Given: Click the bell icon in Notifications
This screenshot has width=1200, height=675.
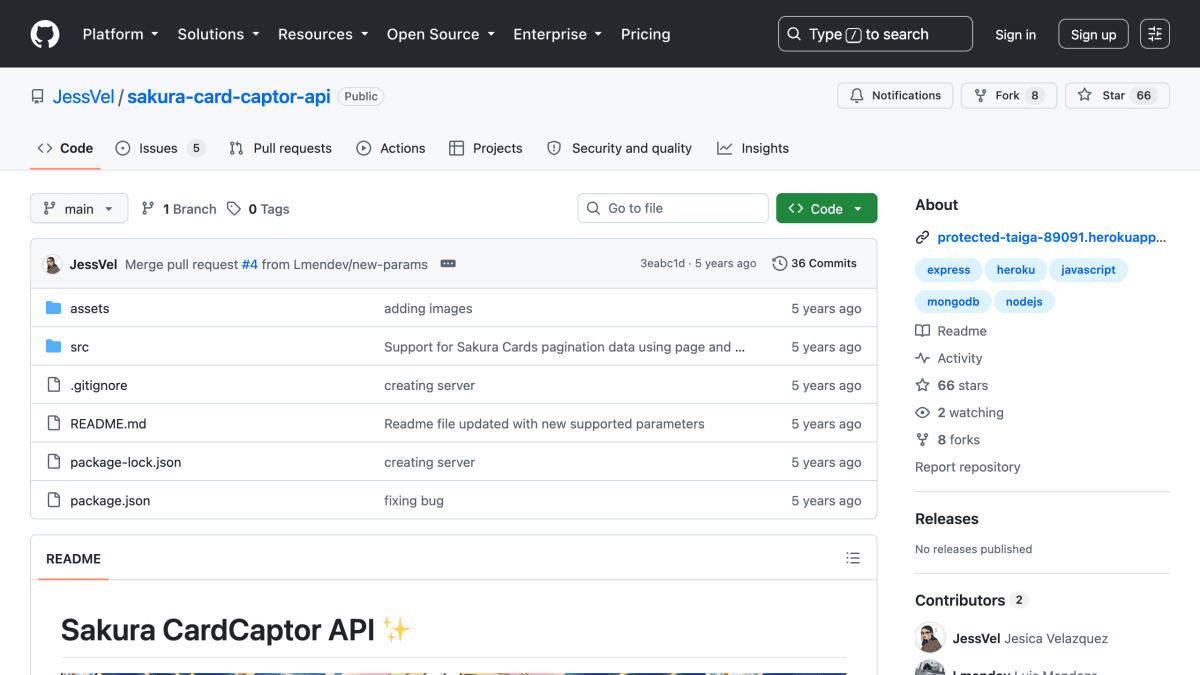Looking at the screenshot, I should 856,96.
